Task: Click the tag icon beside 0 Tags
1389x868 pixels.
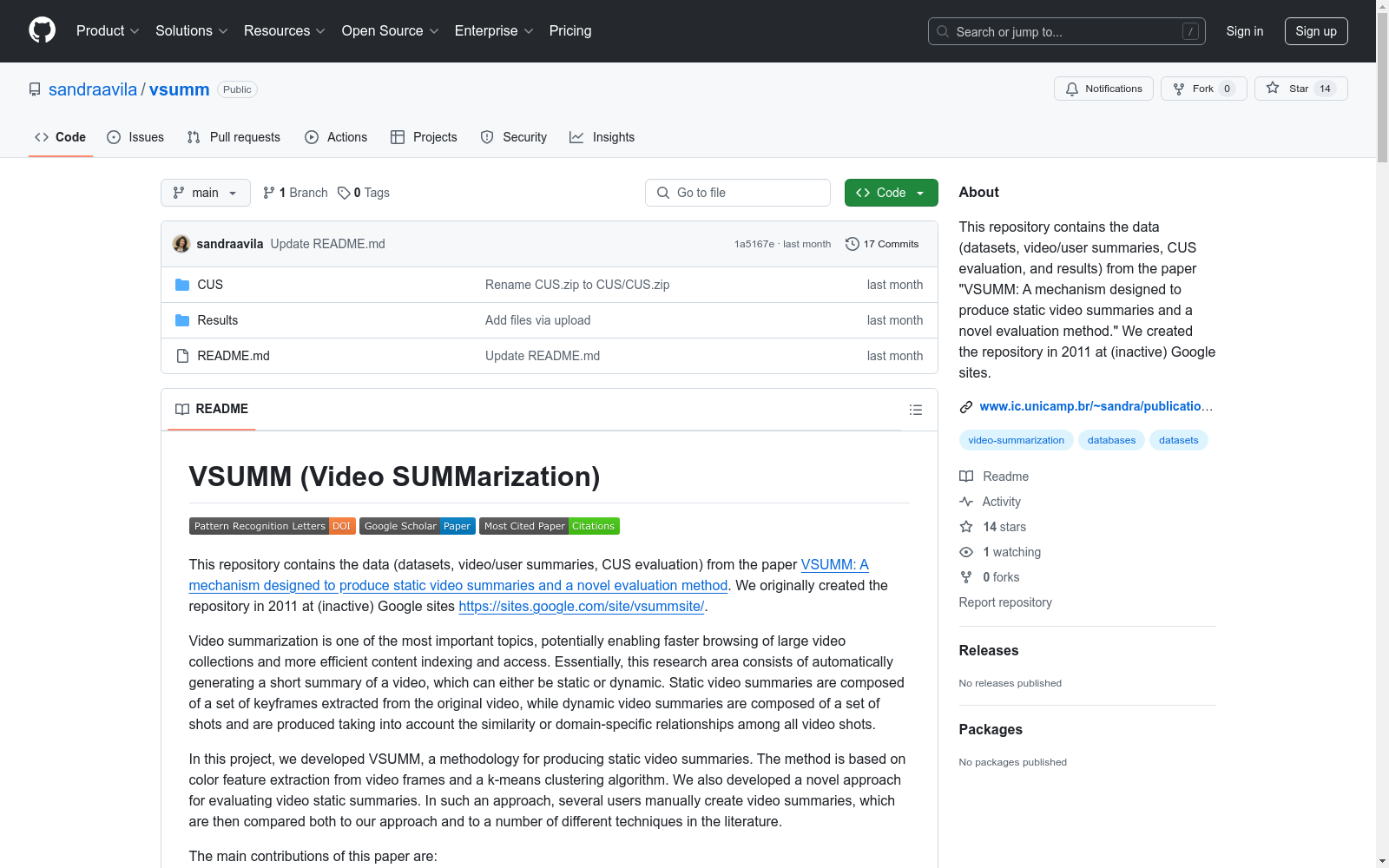Action: pos(344,193)
